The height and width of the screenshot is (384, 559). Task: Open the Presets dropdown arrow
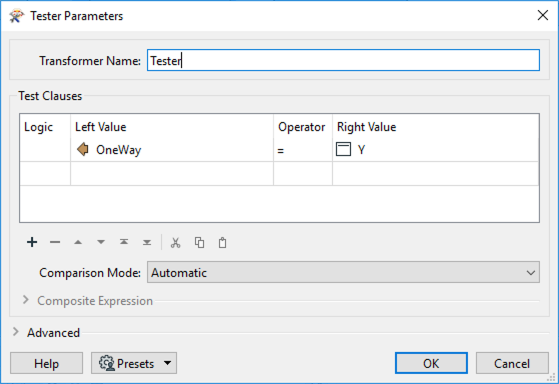pos(168,363)
